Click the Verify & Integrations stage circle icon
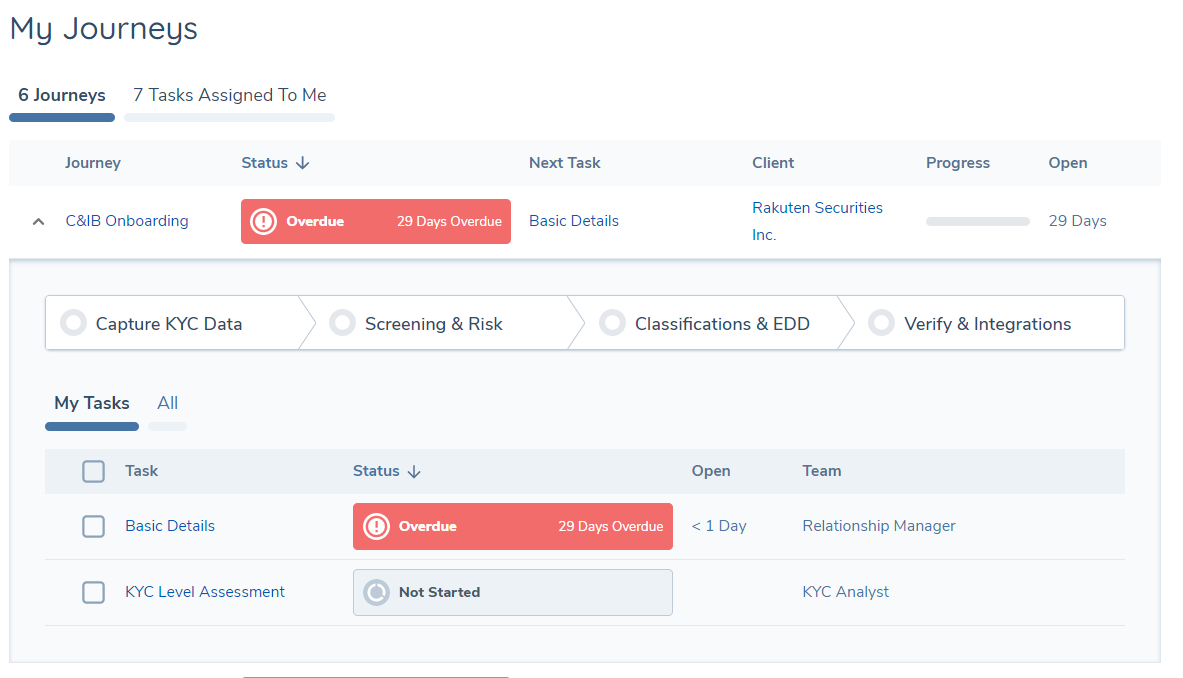The width and height of the screenshot is (1183, 678). click(x=881, y=323)
